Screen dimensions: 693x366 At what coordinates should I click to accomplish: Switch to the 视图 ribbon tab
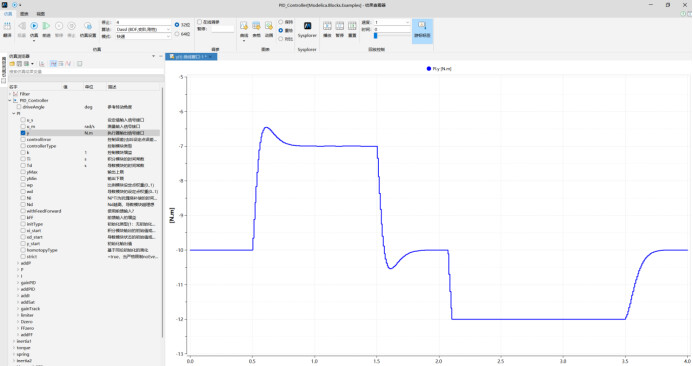coord(41,14)
